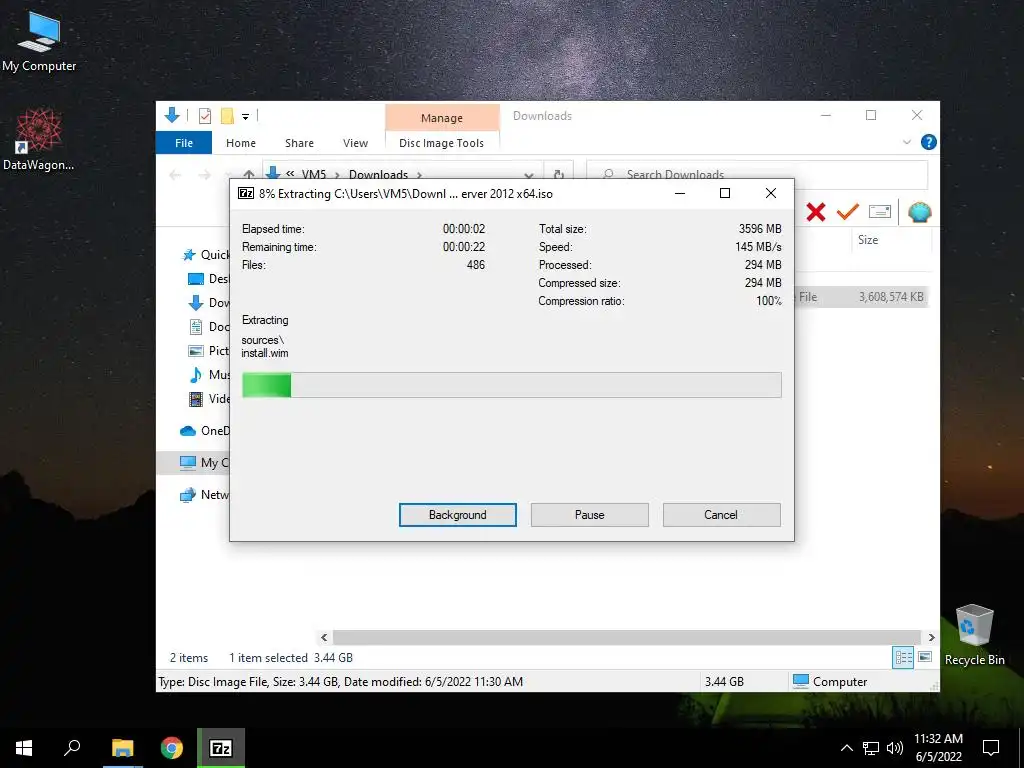The height and width of the screenshot is (768, 1024).
Task: Click the extraction progress bar
Action: point(511,385)
